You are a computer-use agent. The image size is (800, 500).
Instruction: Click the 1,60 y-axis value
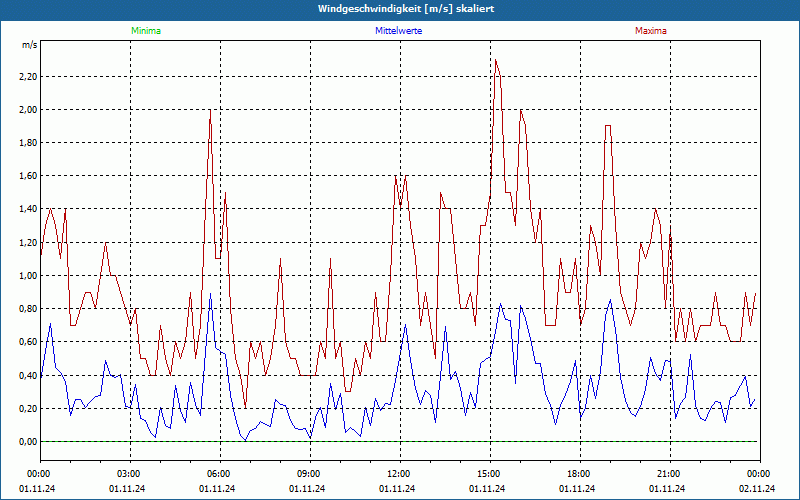[29, 176]
